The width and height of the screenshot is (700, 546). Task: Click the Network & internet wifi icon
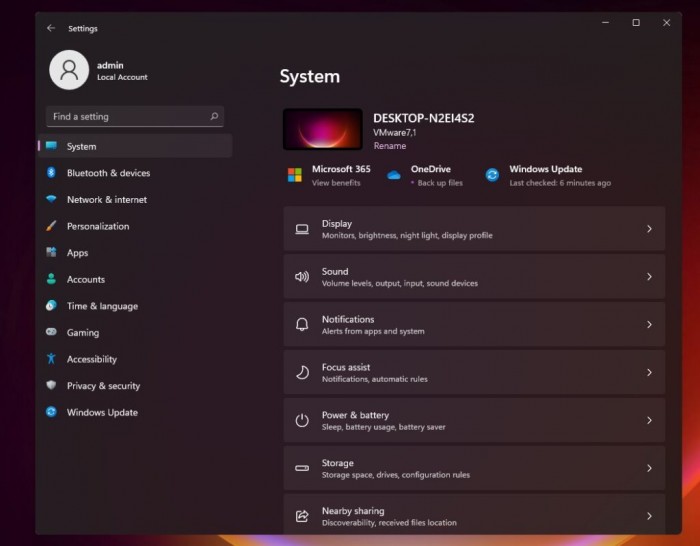51,199
